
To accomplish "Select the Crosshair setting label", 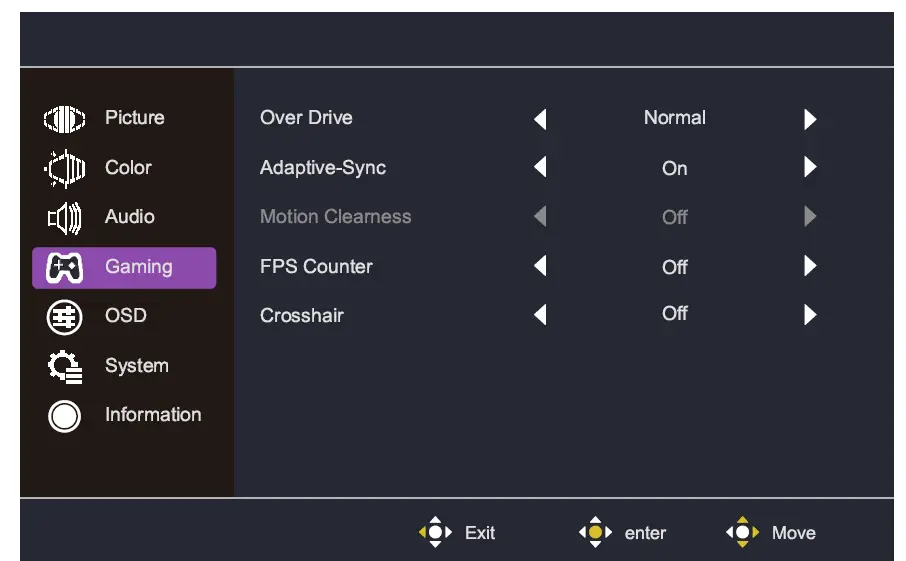I will coord(302,316).
